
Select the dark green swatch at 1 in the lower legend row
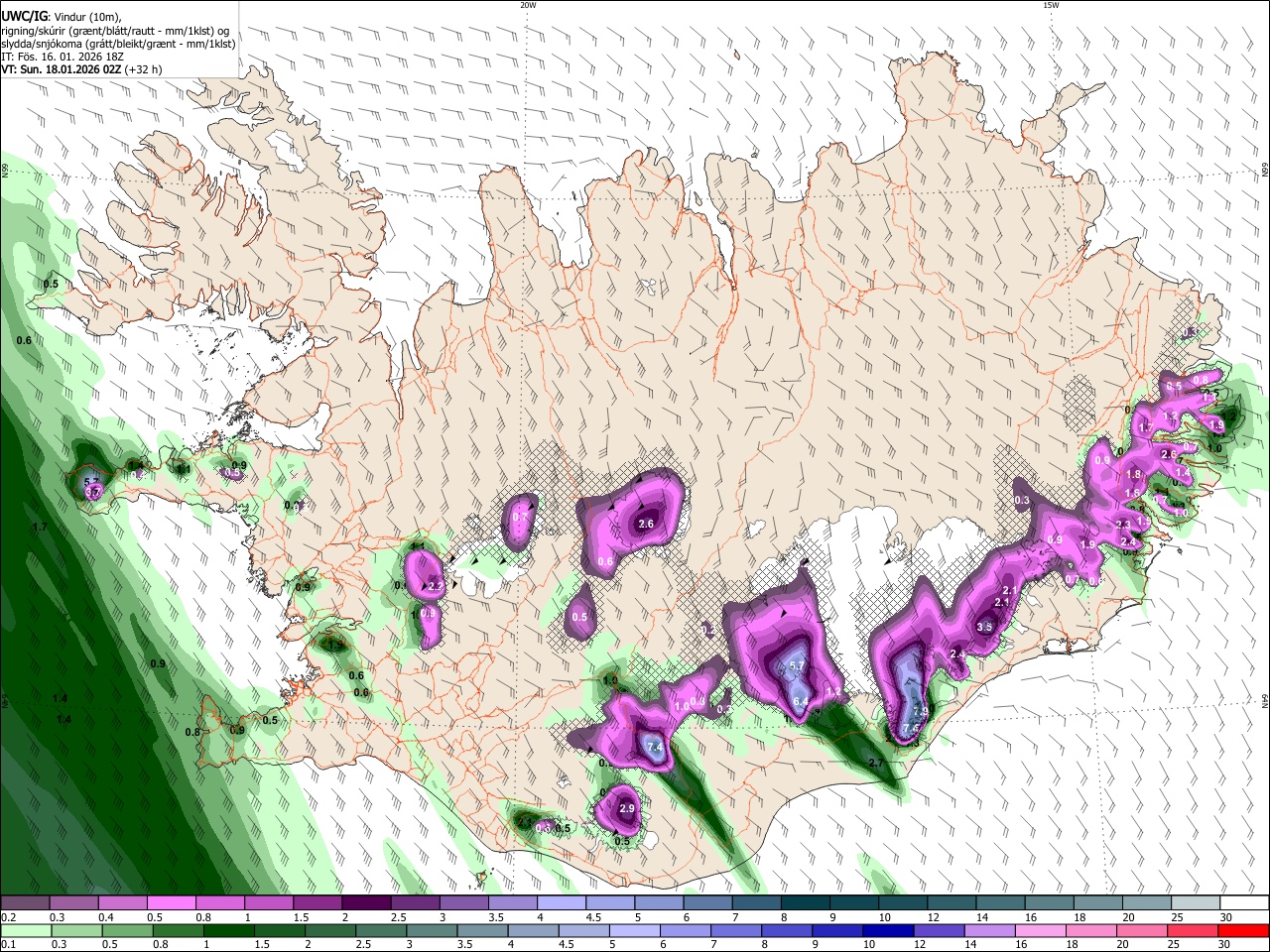228,930
